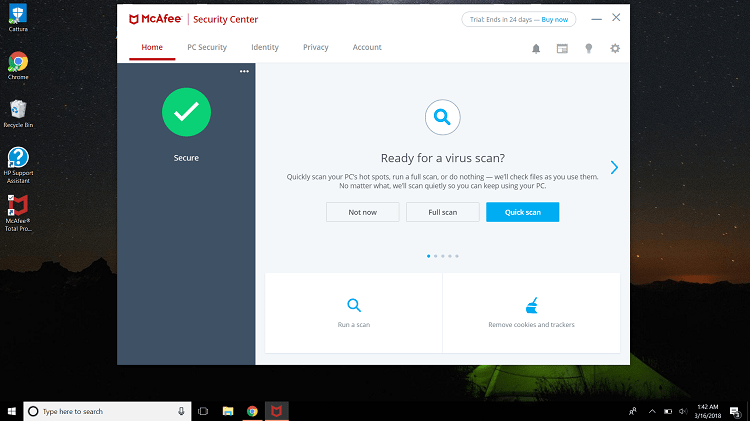The height and width of the screenshot is (421, 750).
Task: Click the volume speaker tray icon
Action: (x=683, y=411)
